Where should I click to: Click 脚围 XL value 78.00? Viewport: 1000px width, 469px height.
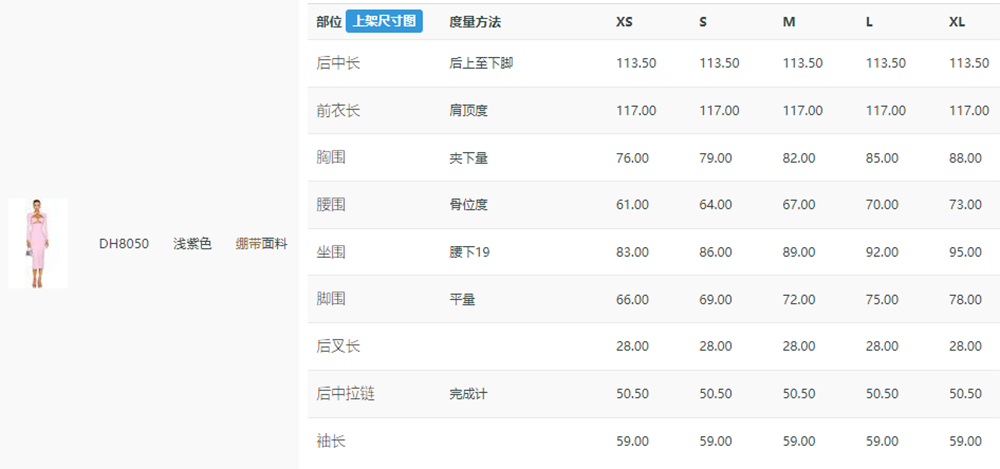coord(966,299)
